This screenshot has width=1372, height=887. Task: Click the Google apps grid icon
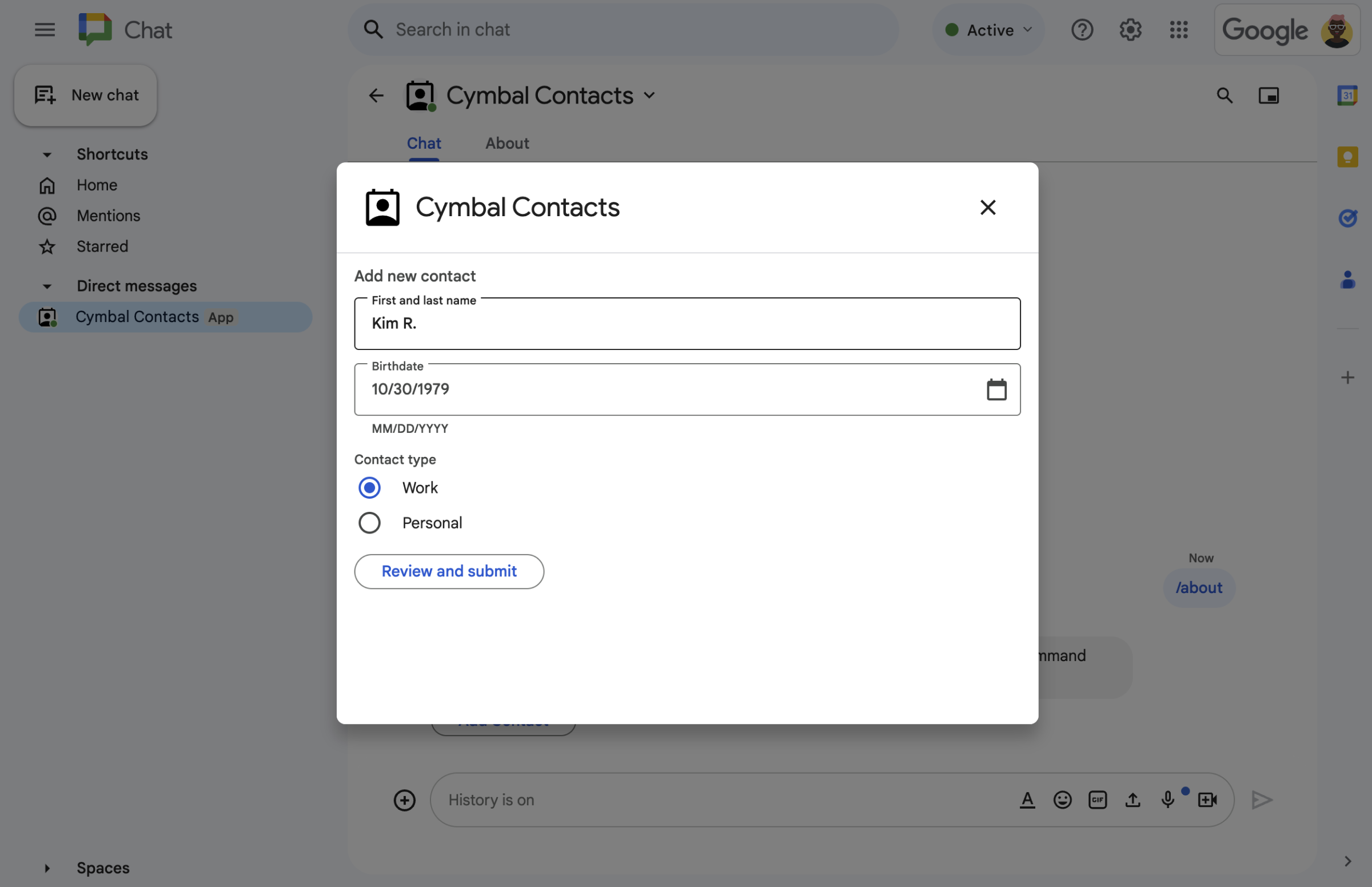click(x=1179, y=29)
